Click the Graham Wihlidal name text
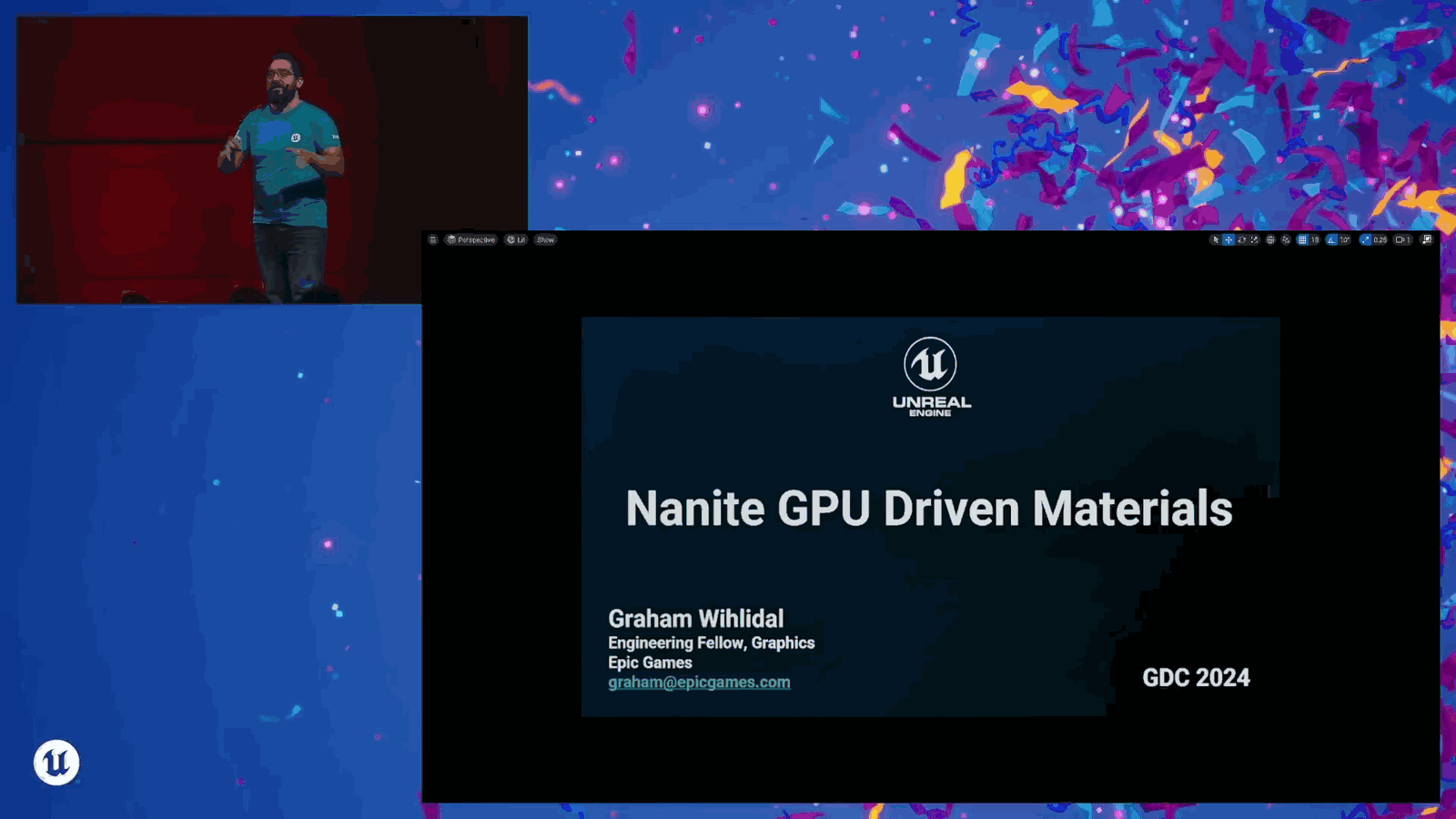 tap(695, 619)
